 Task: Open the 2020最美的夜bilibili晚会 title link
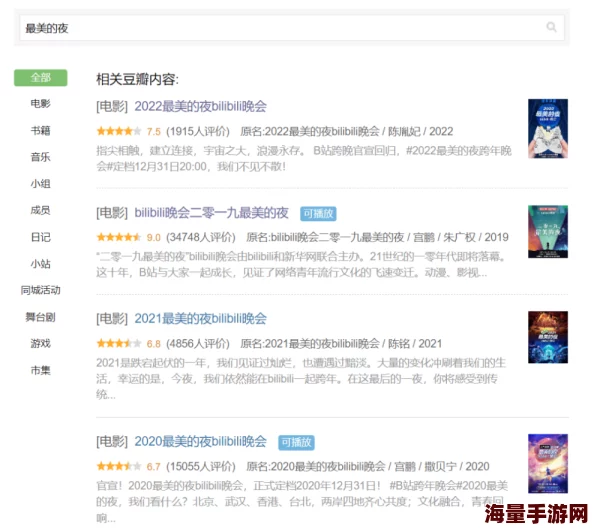coord(200,441)
